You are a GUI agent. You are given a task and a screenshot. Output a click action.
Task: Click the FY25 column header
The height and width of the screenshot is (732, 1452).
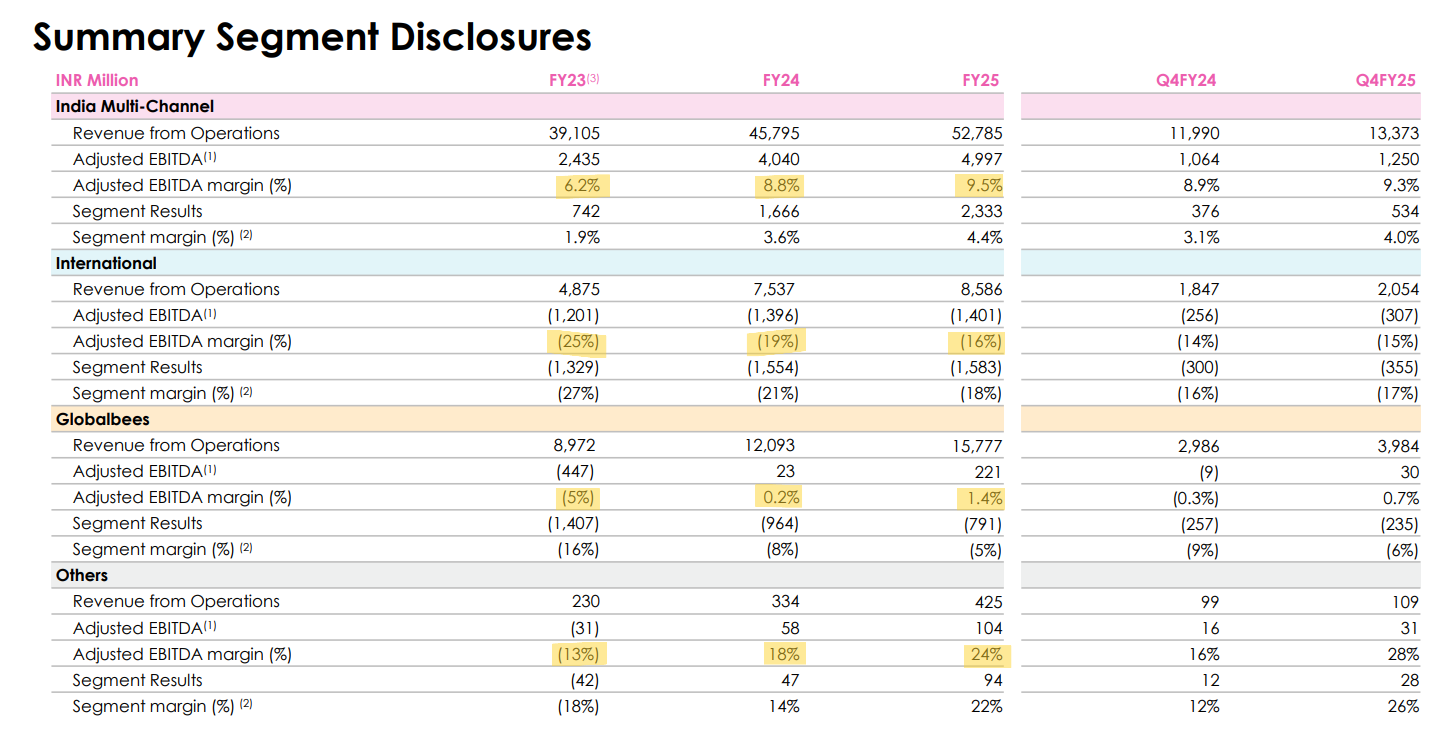[x=981, y=80]
